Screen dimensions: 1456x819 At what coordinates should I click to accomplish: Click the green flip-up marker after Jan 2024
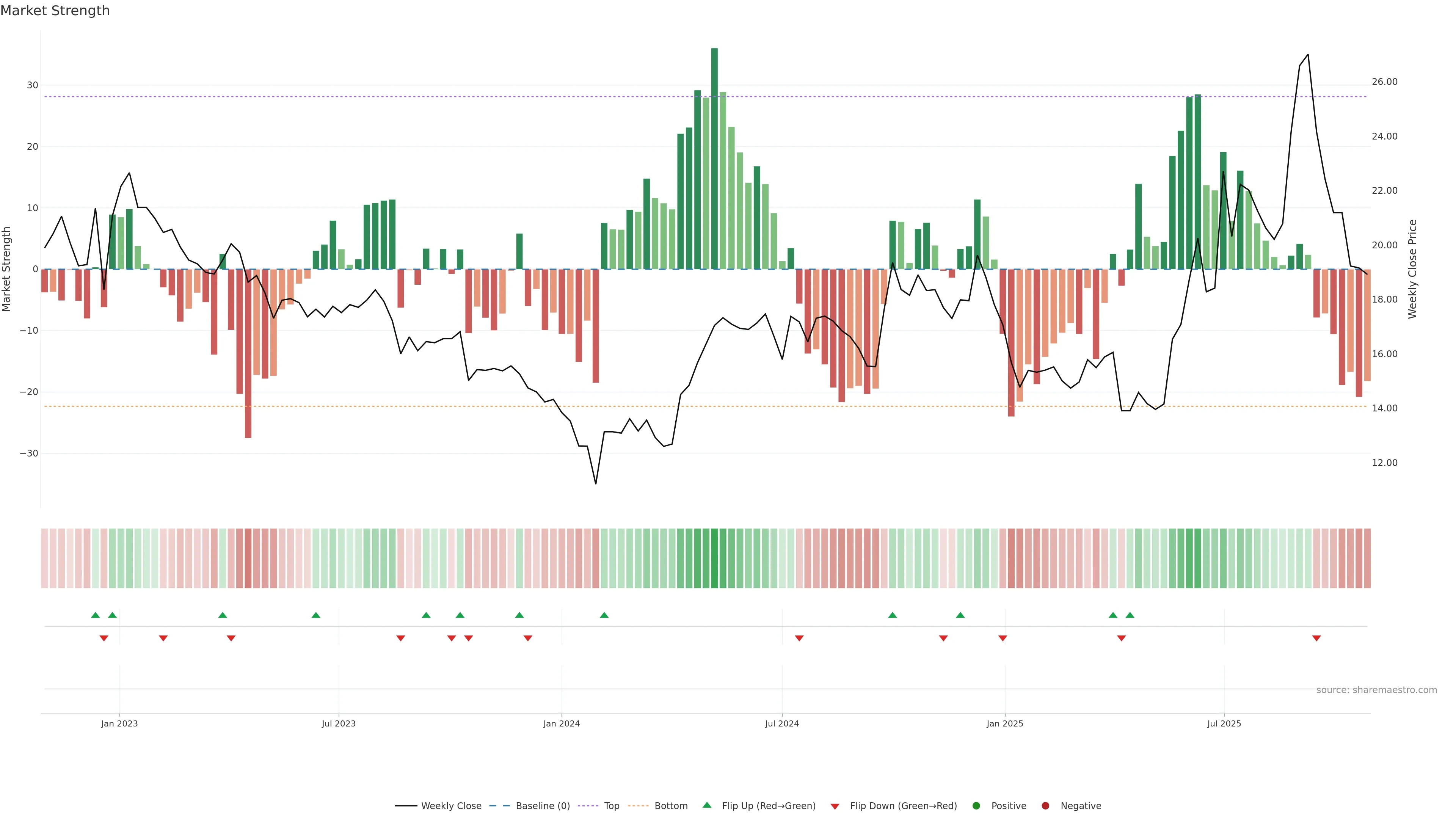604,615
